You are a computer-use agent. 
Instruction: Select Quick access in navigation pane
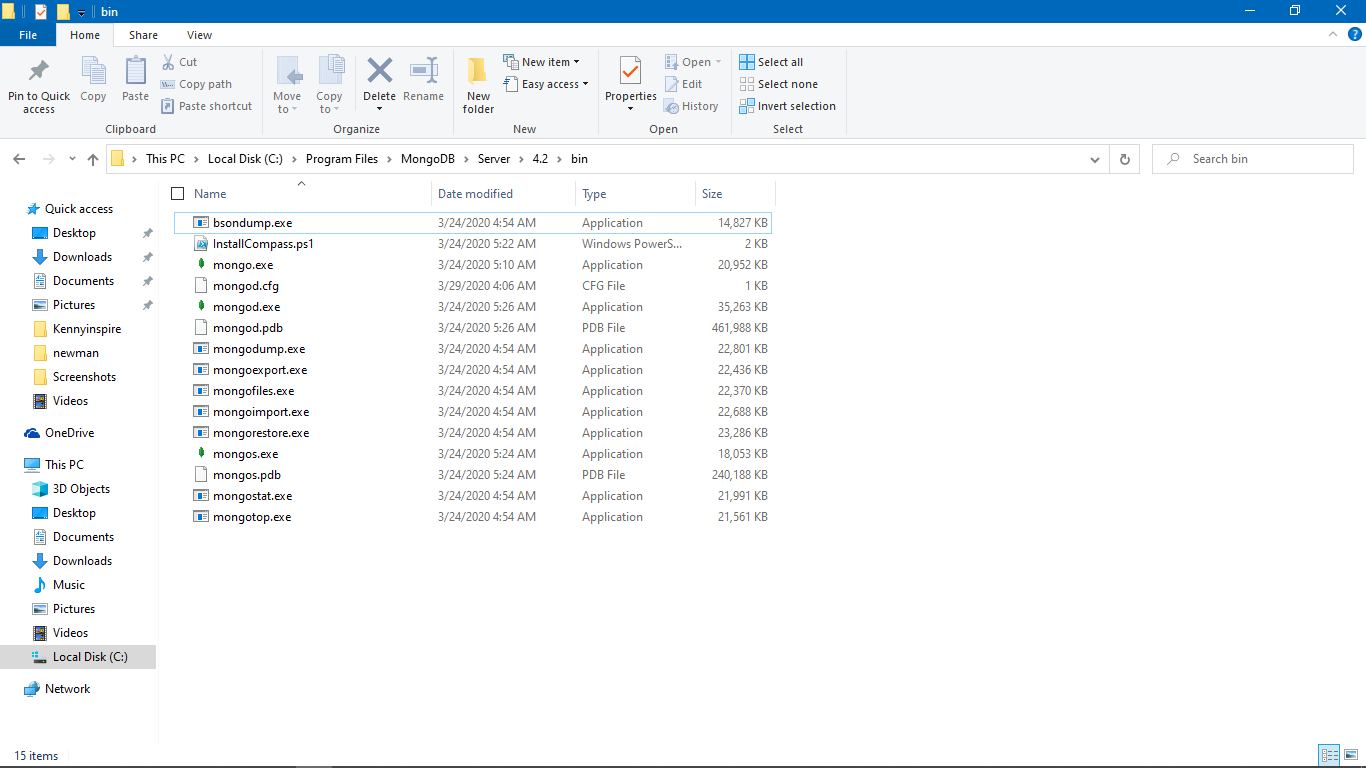(x=79, y=209)
